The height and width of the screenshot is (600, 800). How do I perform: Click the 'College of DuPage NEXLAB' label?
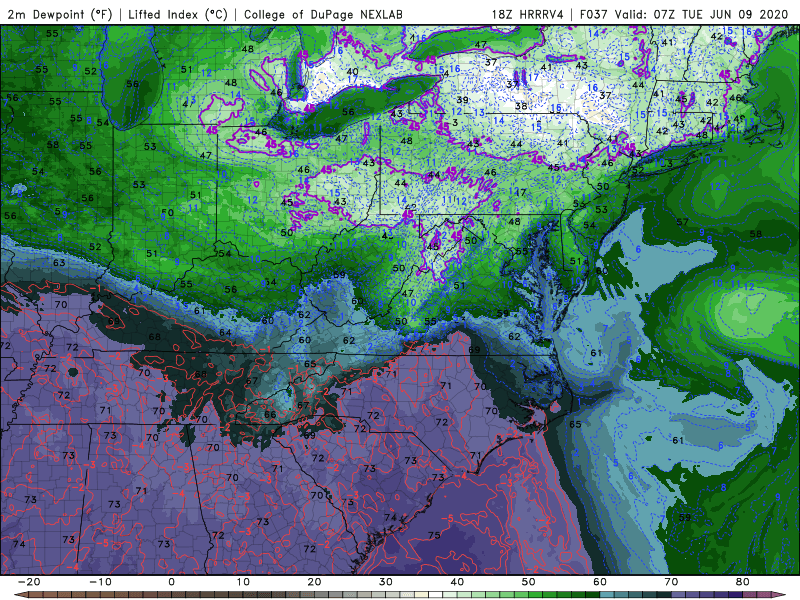pyautogui.click(x=323, y=14)
